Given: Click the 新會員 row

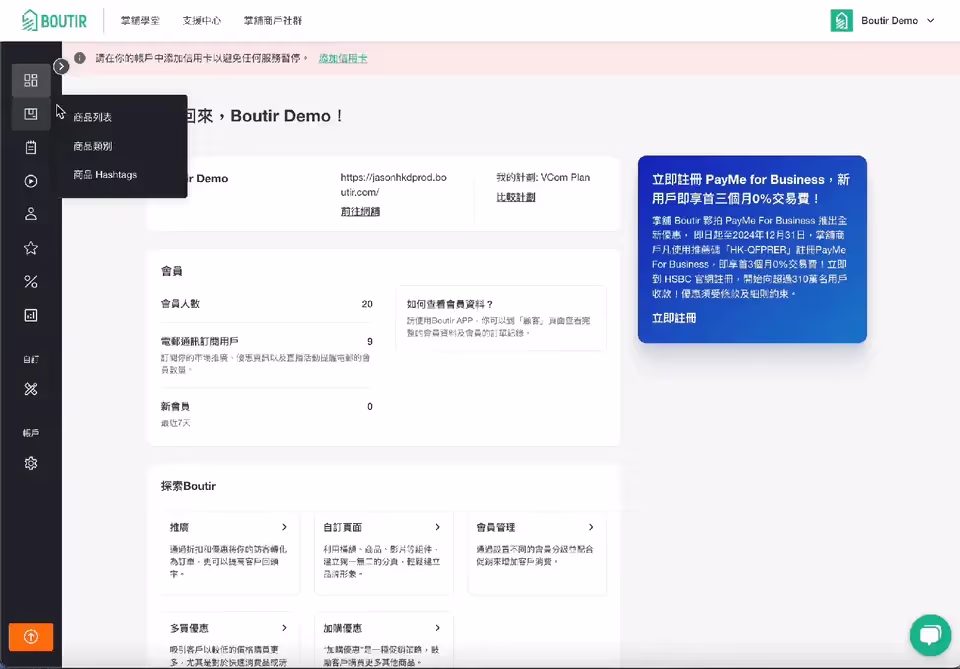Looking at the screenshot, I should tap(266, 414).
